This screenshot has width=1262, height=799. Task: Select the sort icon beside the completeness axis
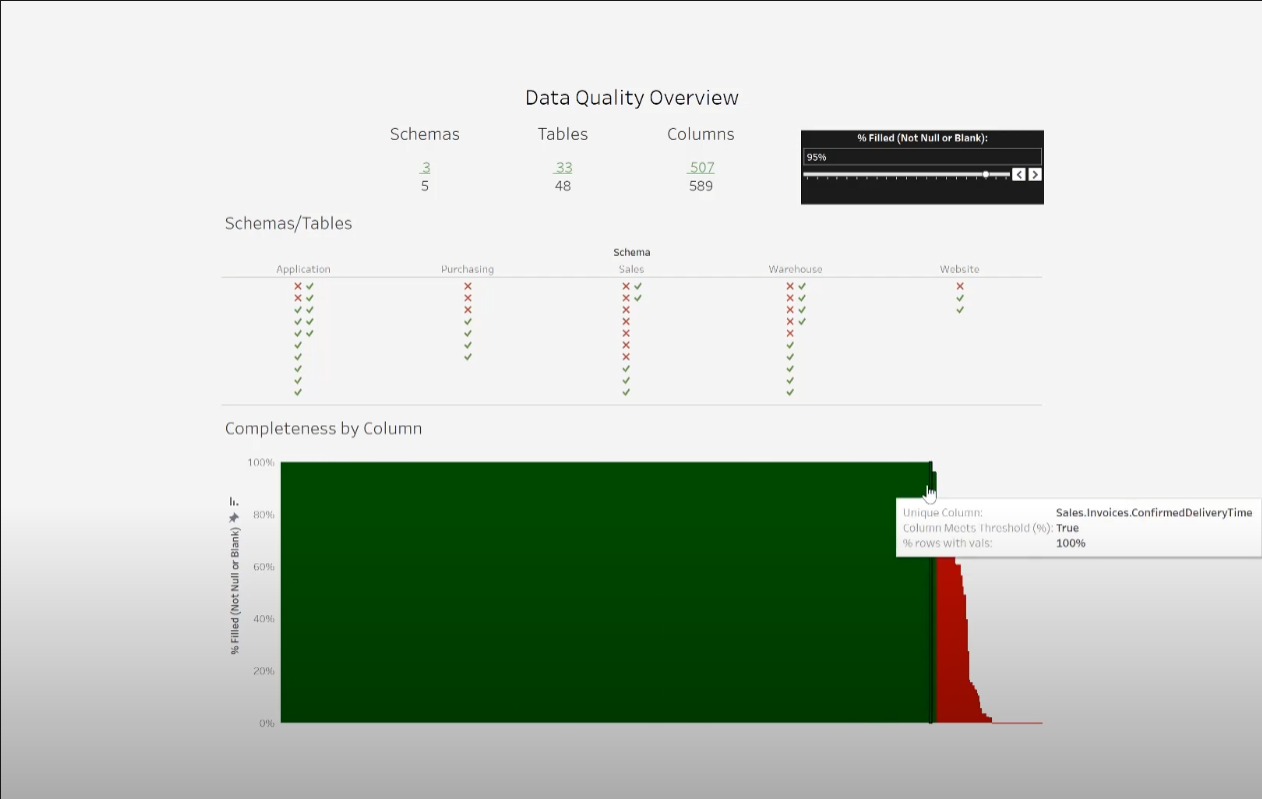pyautogui.click(x=233, y=502)
